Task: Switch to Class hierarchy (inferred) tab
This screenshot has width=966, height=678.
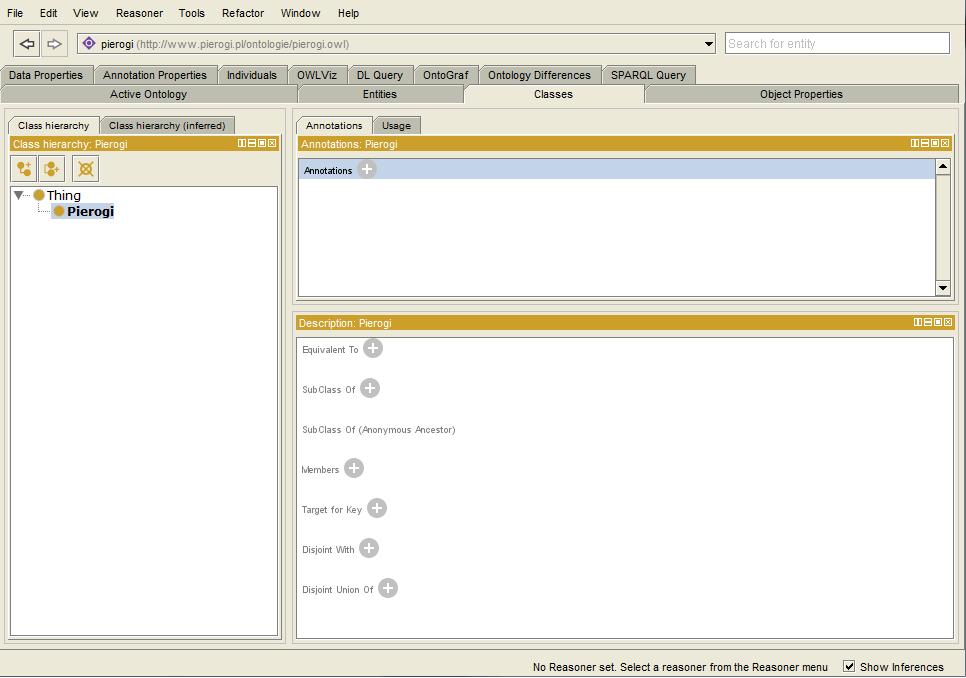Action: coord(167,125)
